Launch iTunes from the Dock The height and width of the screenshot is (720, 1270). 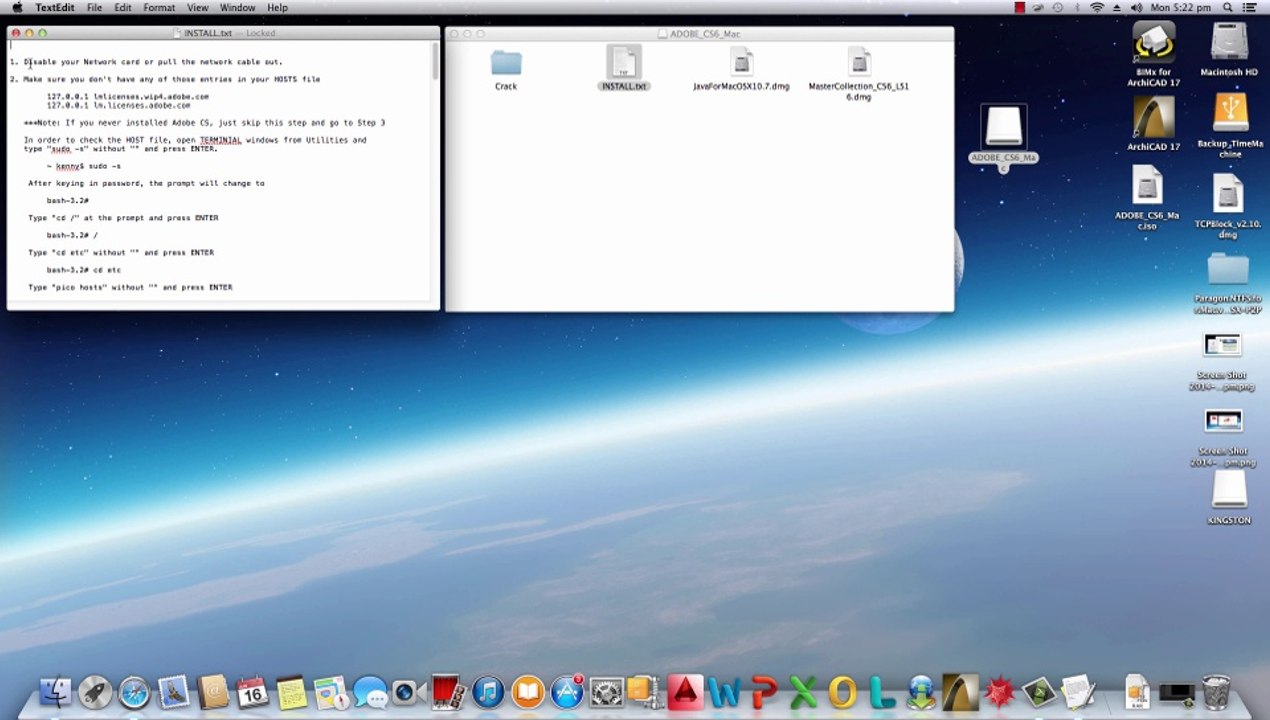pyautogui.click(x=488, y=692)
